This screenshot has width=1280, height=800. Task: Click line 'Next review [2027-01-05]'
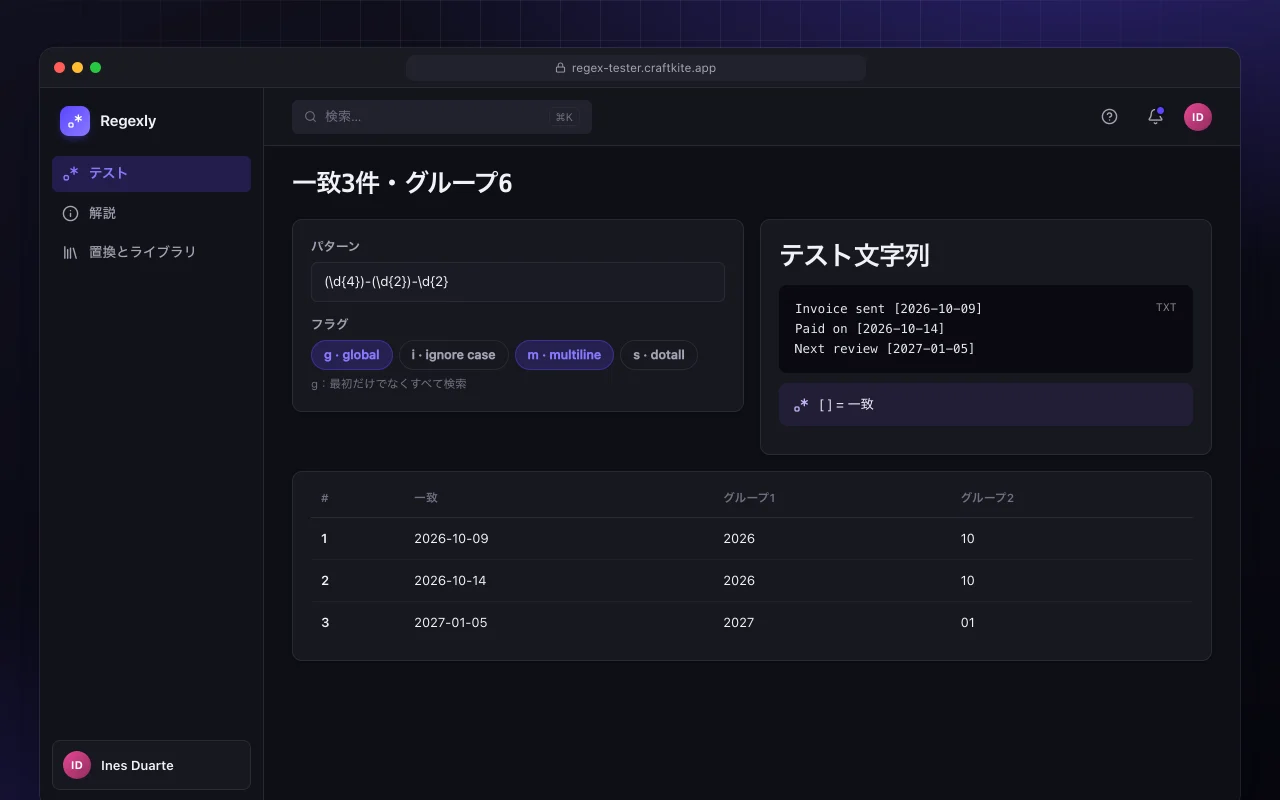885,349
